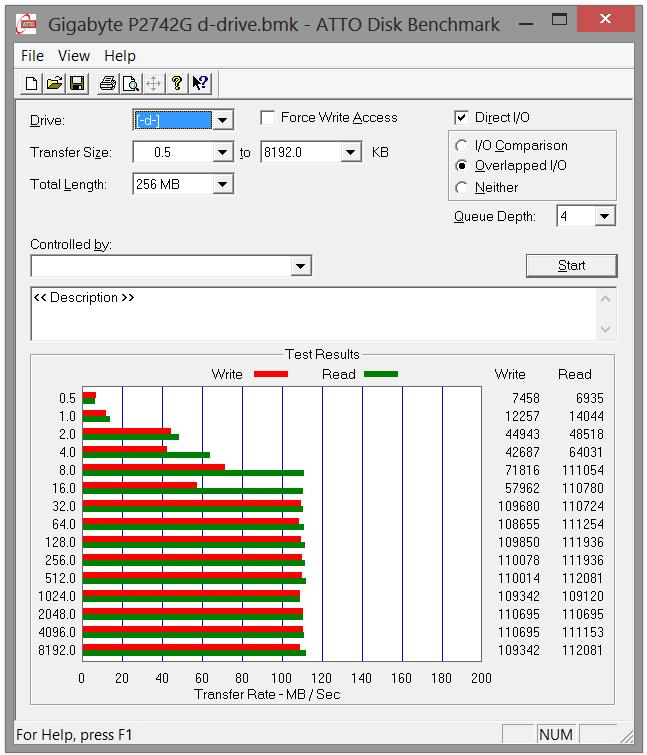Expand the Controlled by dropdown
647x755 pixels.
tap(300, 266)
